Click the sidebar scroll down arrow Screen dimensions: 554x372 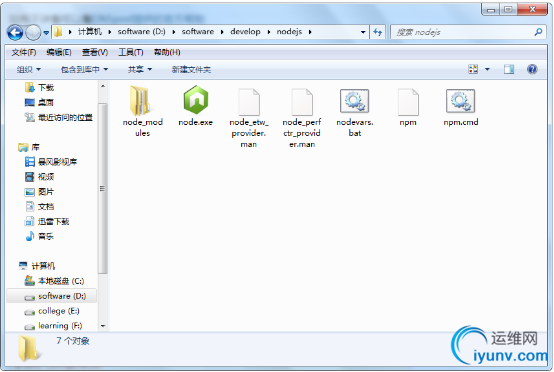(x=103, y=326)
